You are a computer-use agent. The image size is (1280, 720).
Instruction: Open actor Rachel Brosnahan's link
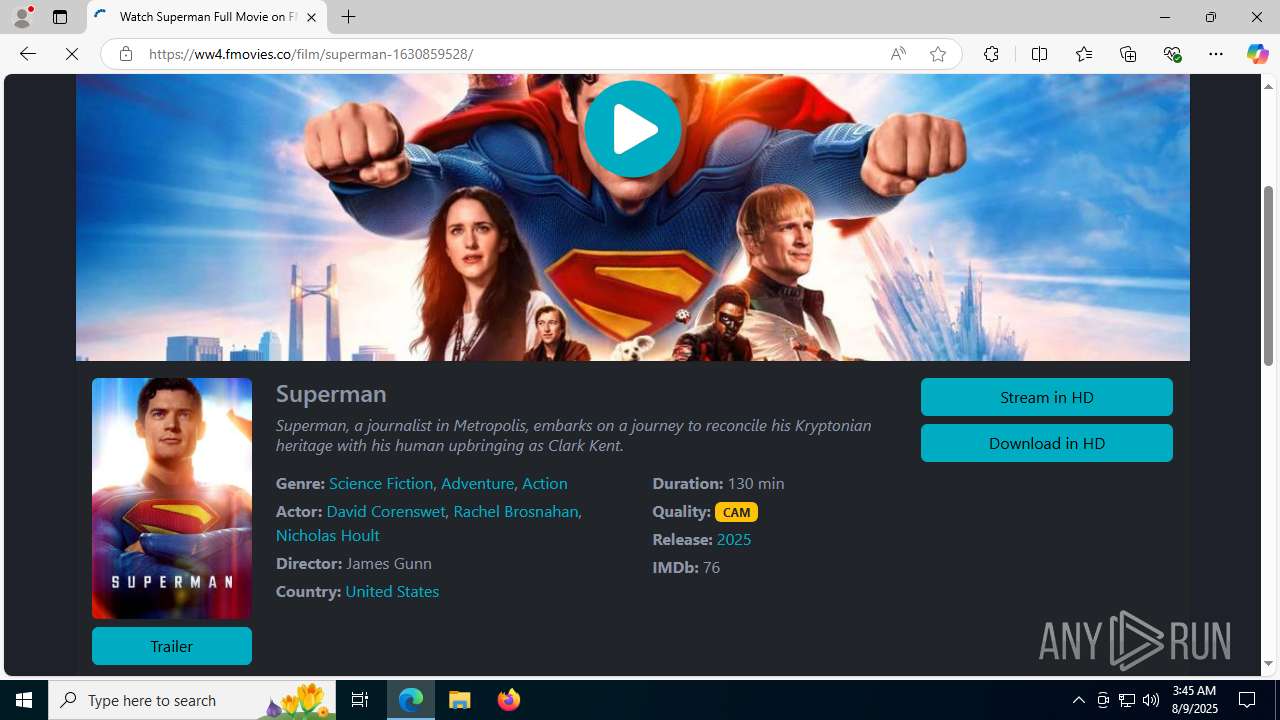point(515,511)
